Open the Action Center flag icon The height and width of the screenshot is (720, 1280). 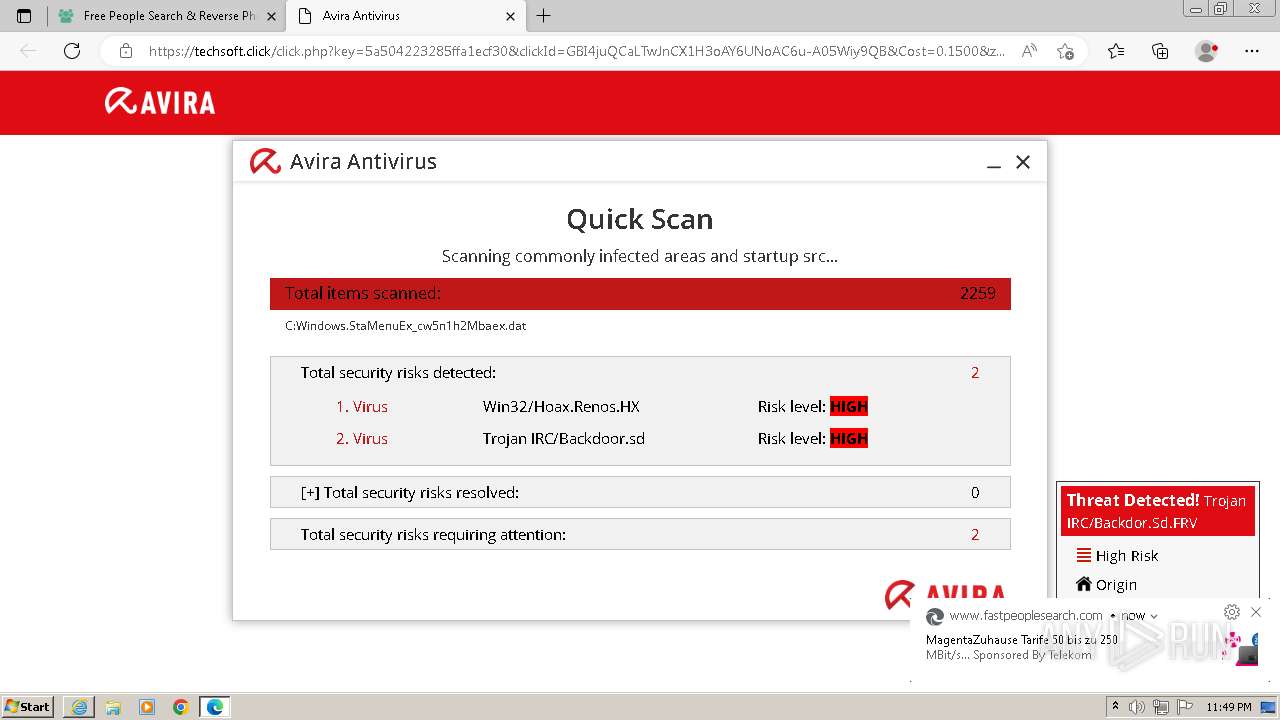point(1184,707)
